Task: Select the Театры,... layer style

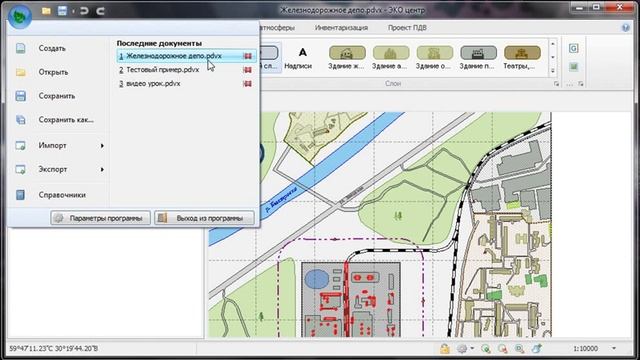Action: 522,58
